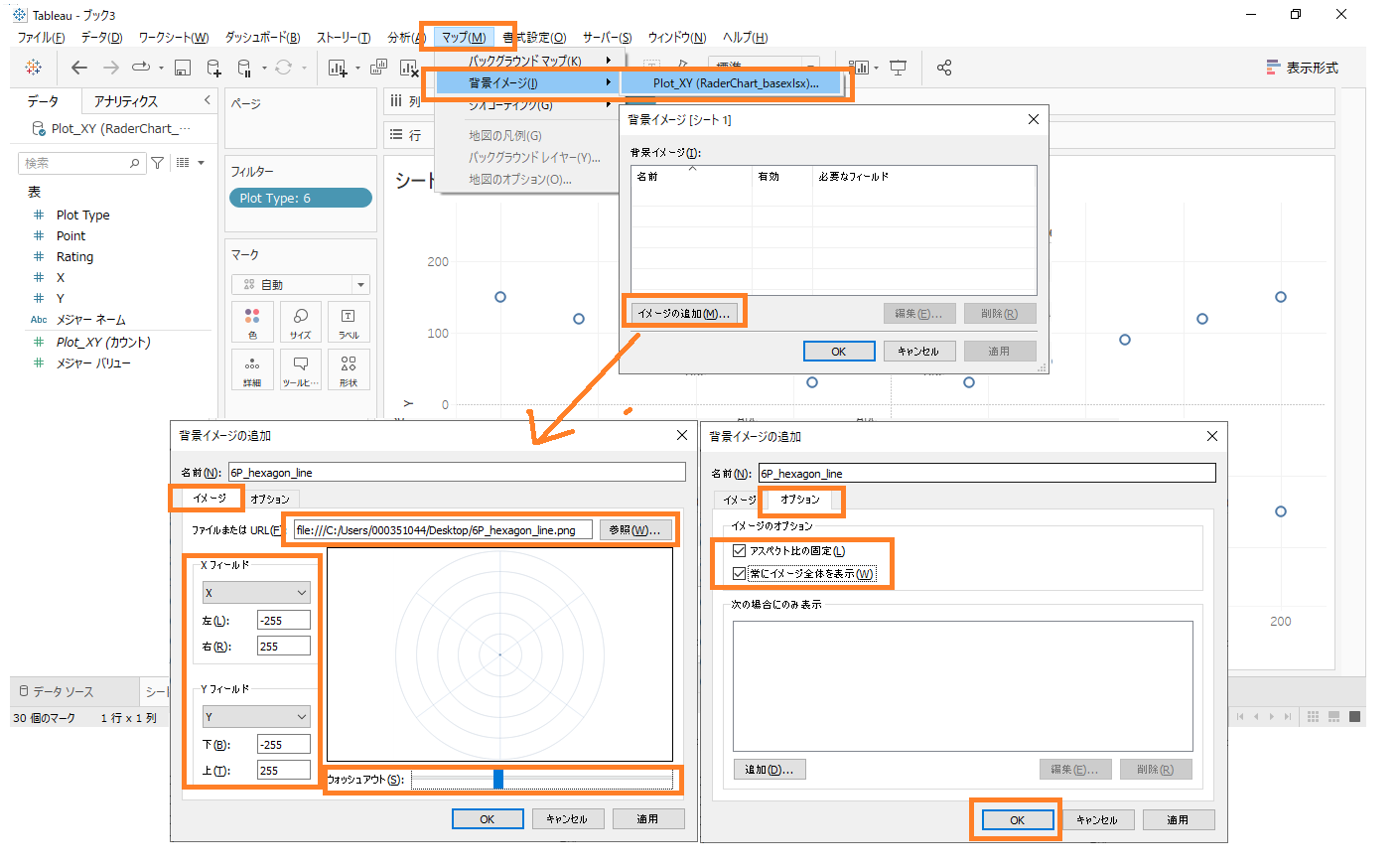Open the マップ(M) menu

click(x=464, y=38)
